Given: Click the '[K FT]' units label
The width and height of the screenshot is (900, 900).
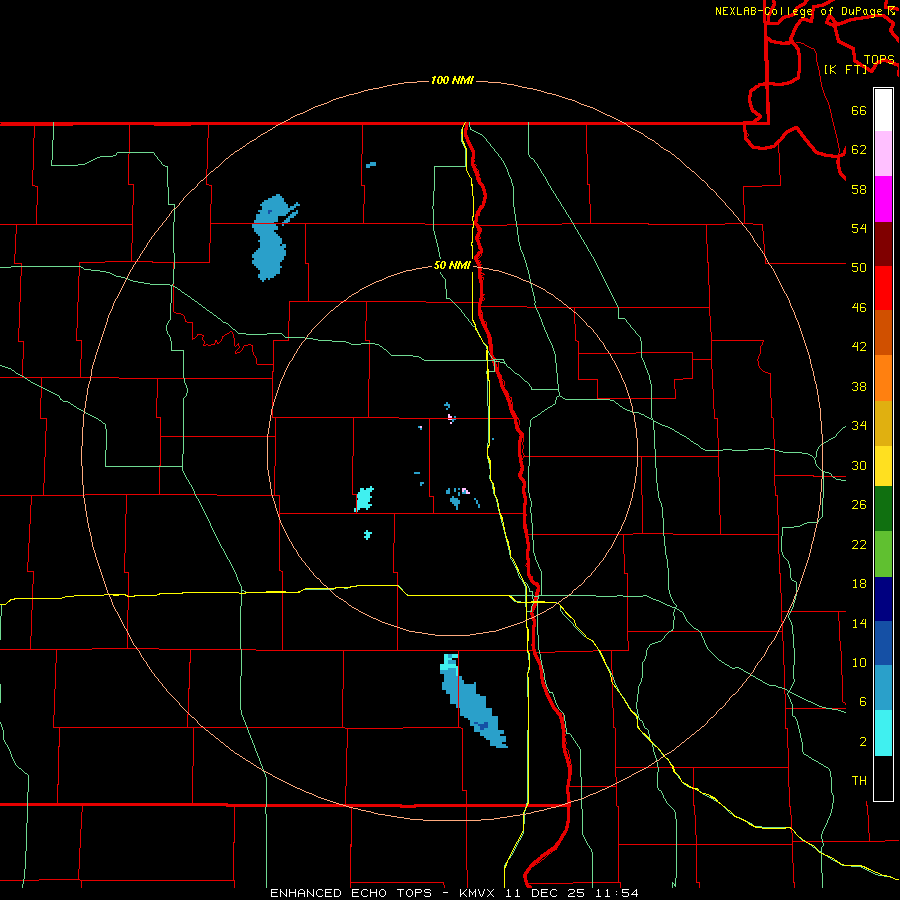Looking at the screenshot, I should point(845,69).
